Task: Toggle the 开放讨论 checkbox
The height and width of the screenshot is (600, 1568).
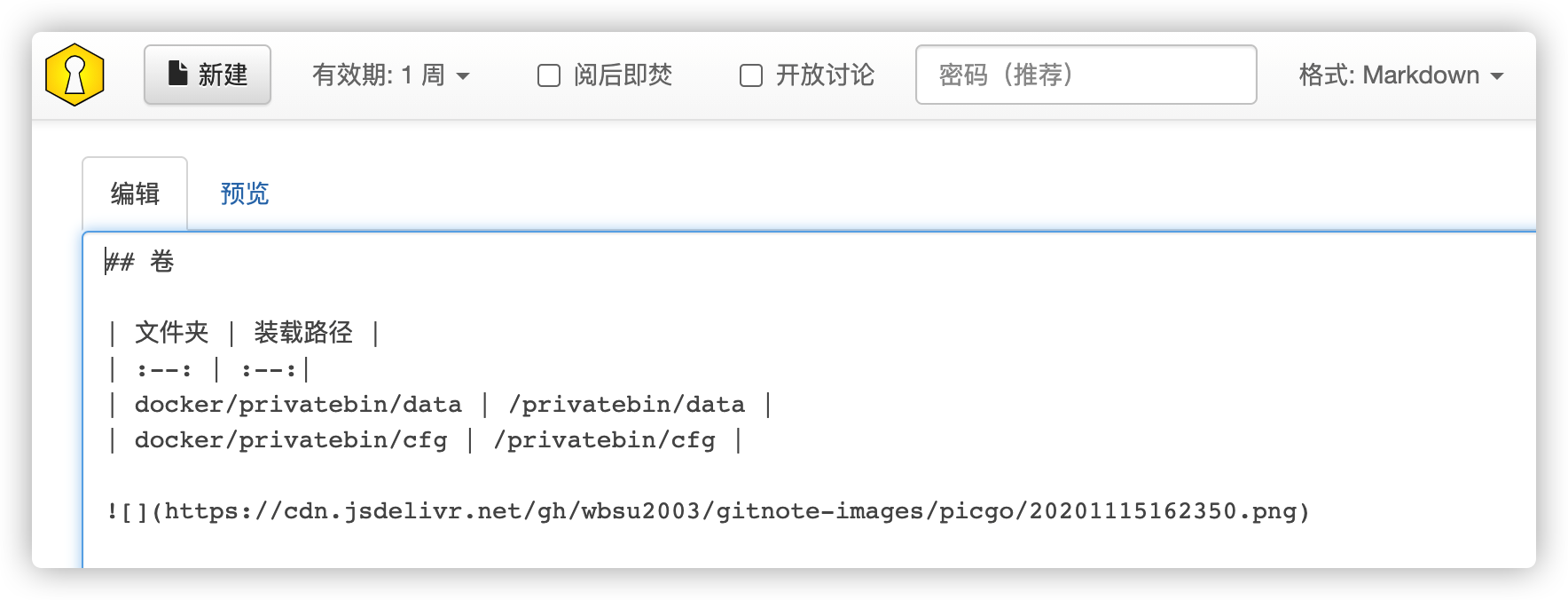Action: pos(751,75)
